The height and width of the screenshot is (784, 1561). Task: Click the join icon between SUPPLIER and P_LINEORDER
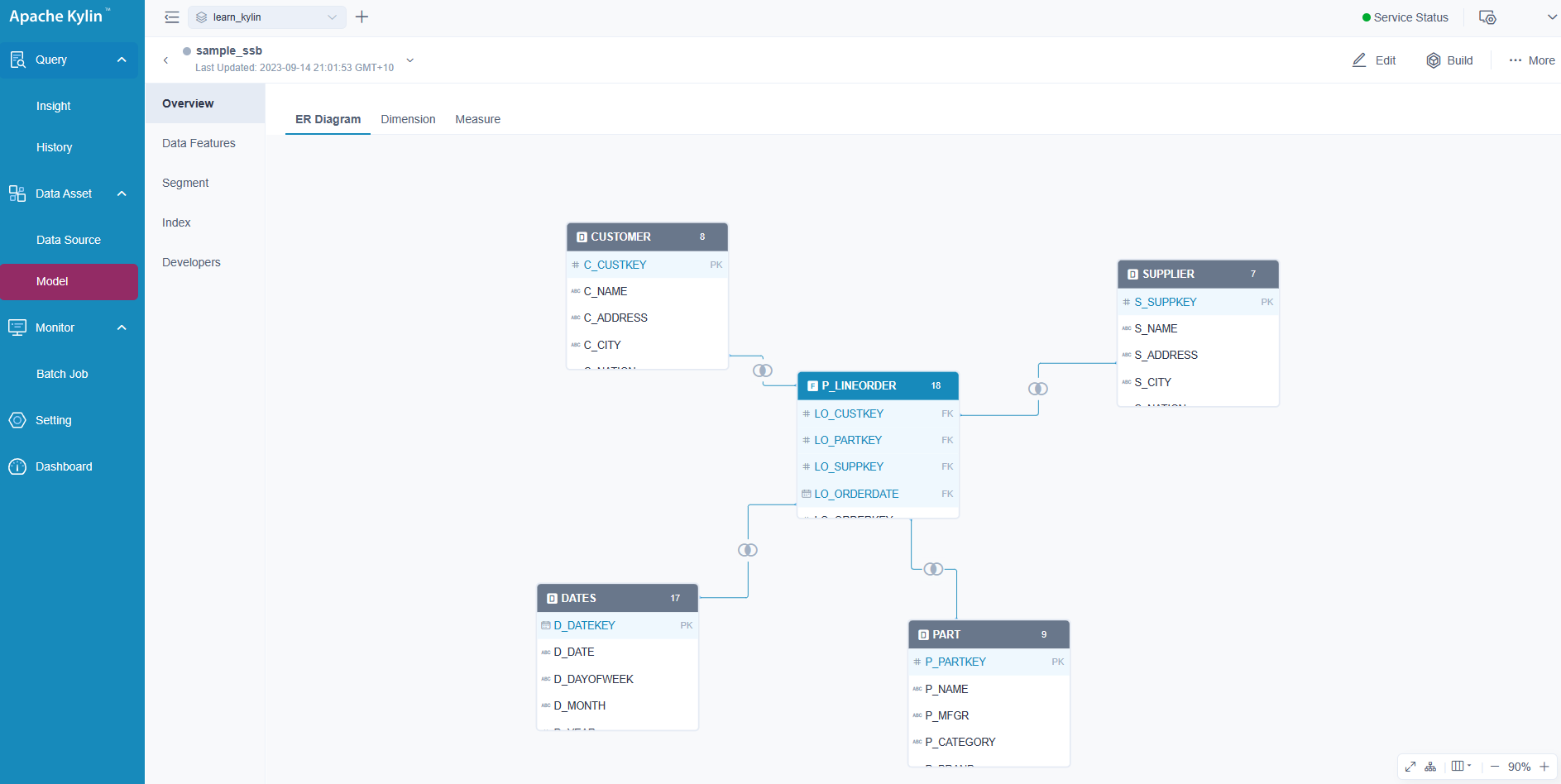click(x=1038, y=389)
